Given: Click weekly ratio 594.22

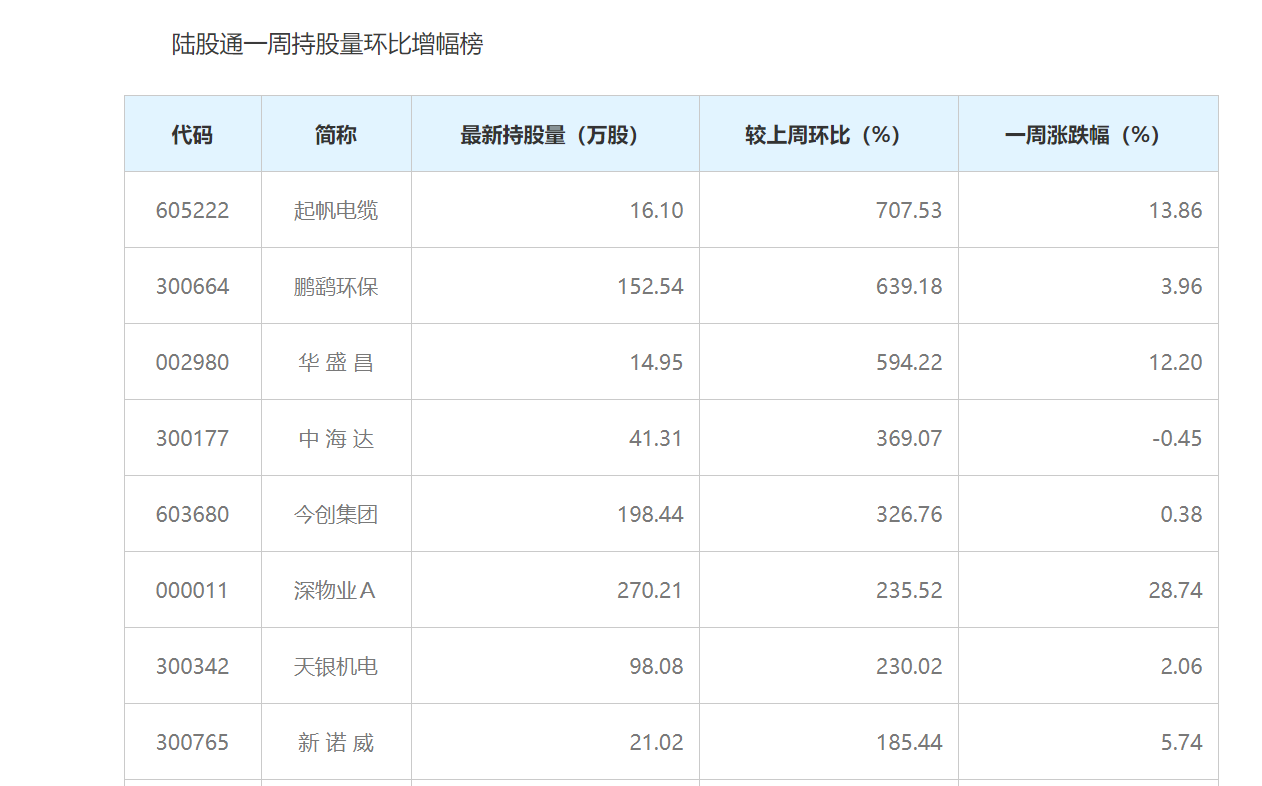Looking at the screenshot, I should [x=909, y=363].
